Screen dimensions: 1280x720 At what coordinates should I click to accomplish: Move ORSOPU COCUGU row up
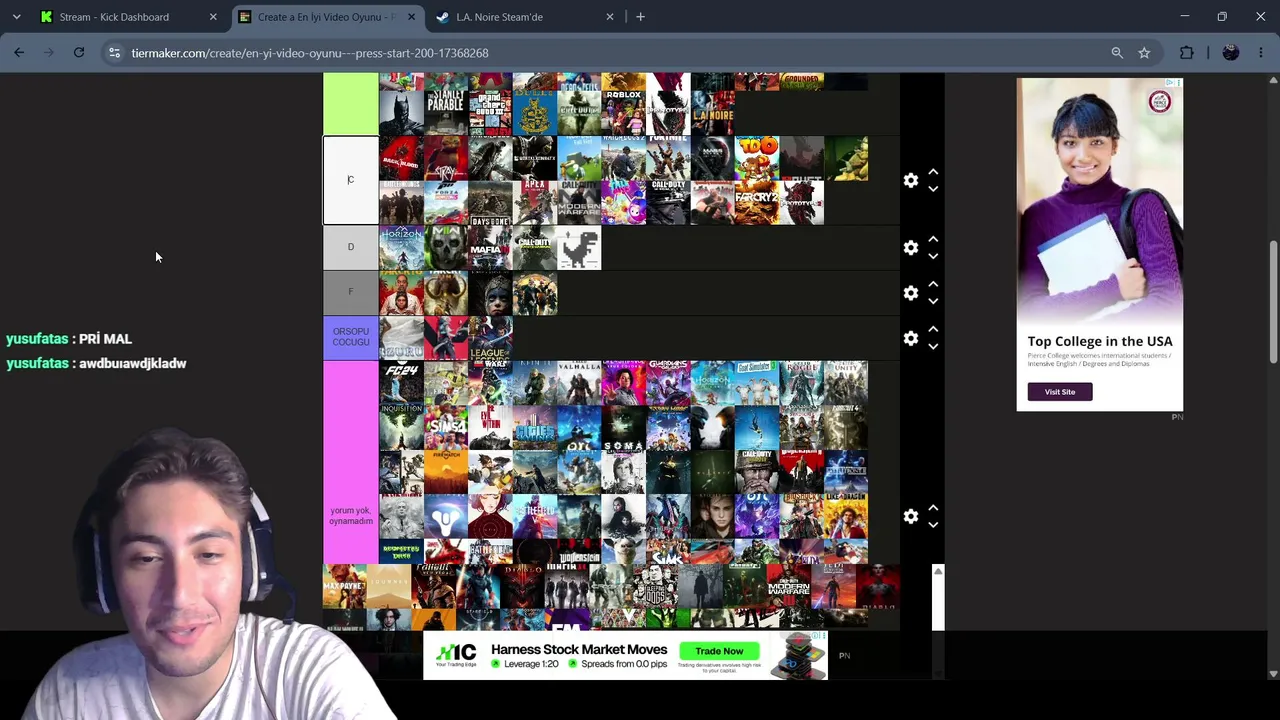pyautogui.click(x=933, y=329)
